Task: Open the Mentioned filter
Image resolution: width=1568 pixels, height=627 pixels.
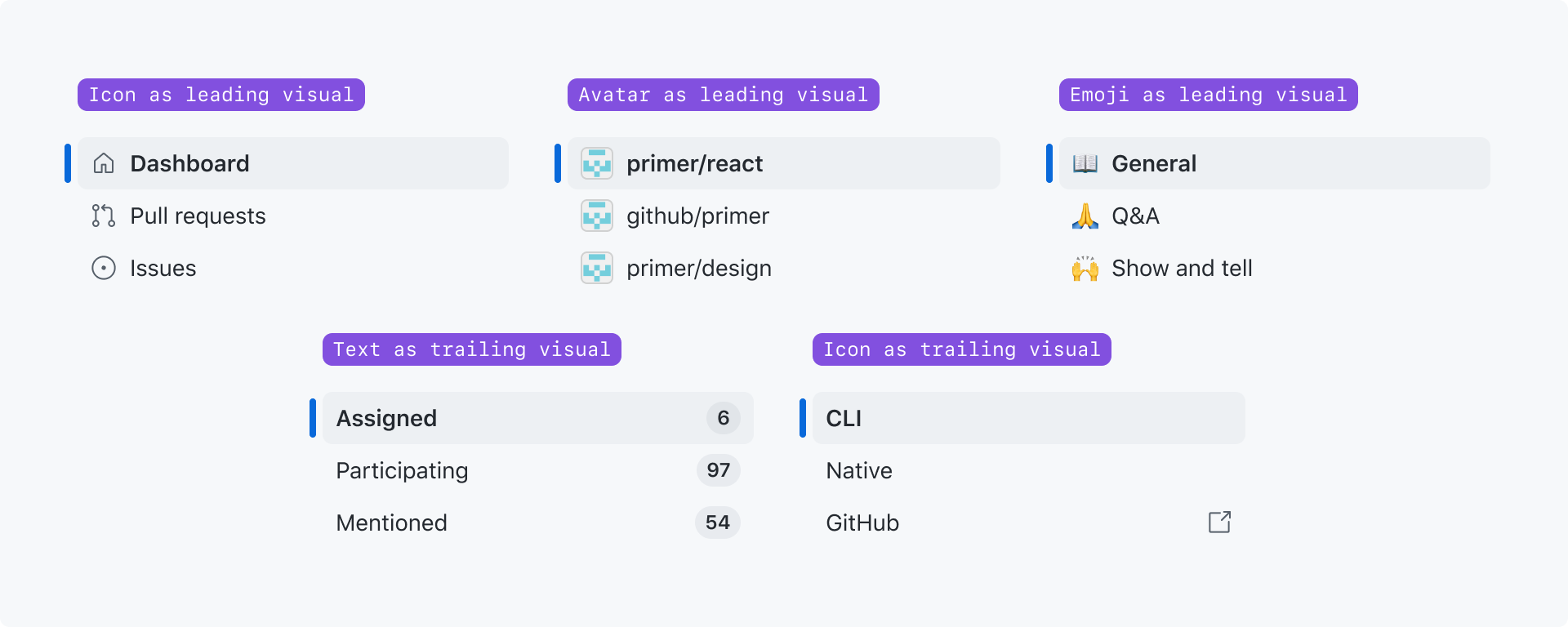Action: point(538,522)
